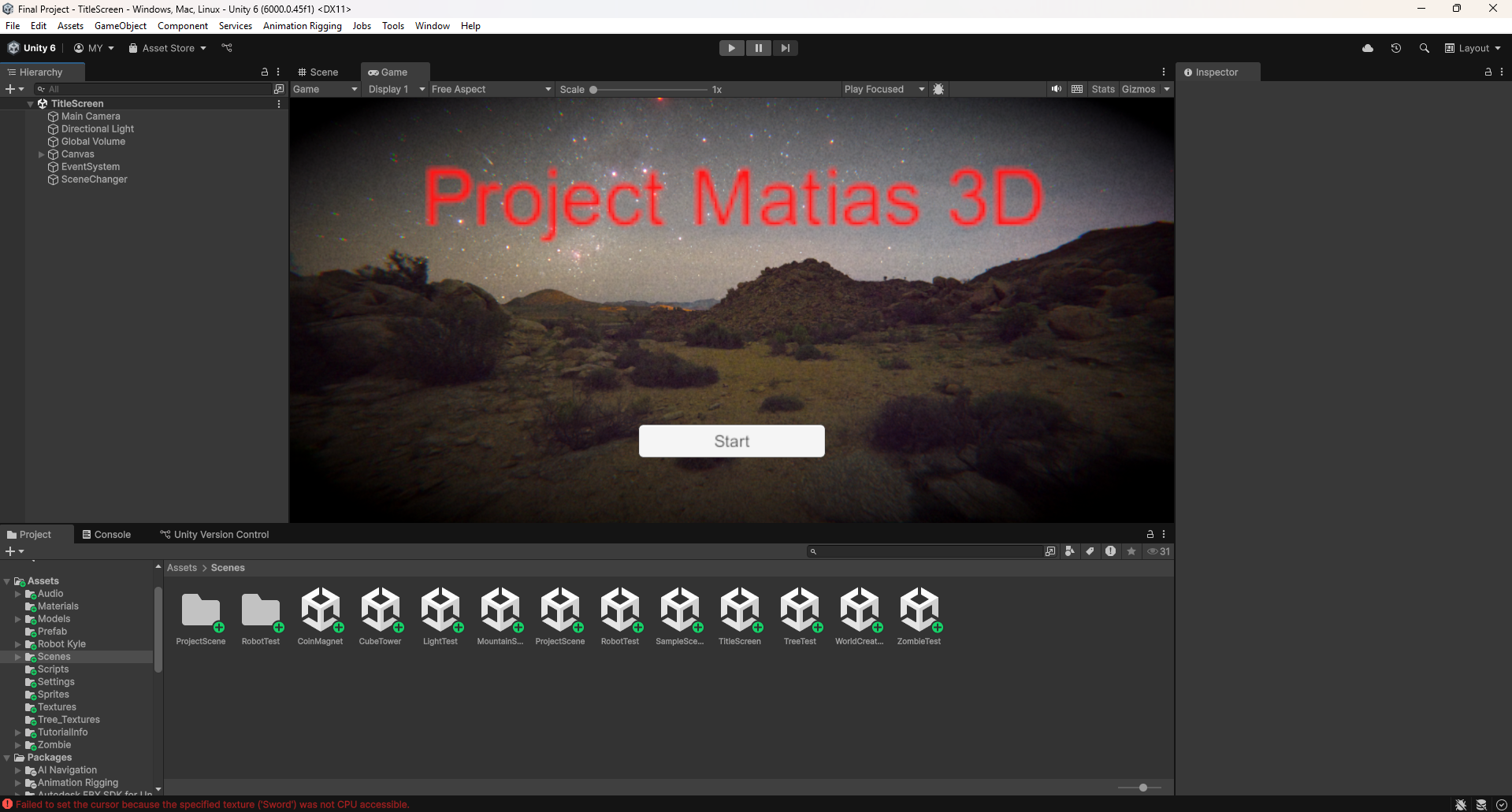Open the Display 1 dropdown
The image size is (1512, 812).
tap(396, 89)
